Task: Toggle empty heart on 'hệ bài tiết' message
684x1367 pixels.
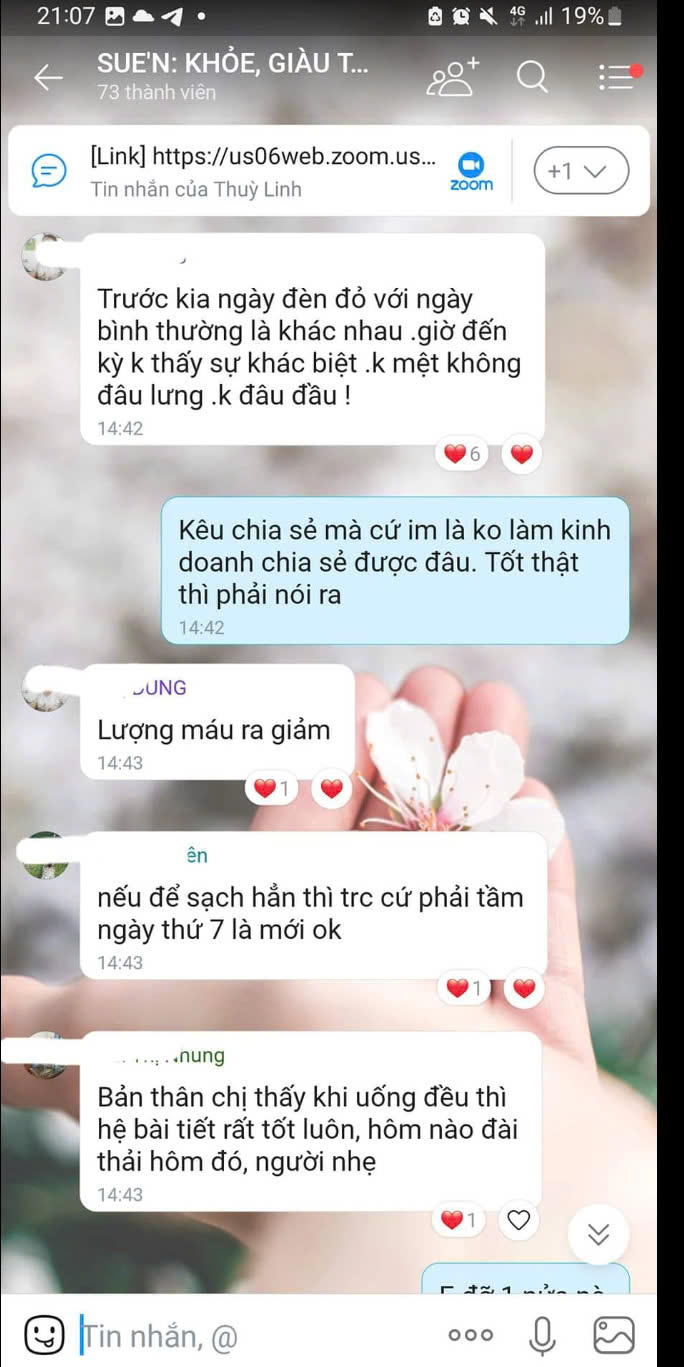Action: (x=518, y=1220)
